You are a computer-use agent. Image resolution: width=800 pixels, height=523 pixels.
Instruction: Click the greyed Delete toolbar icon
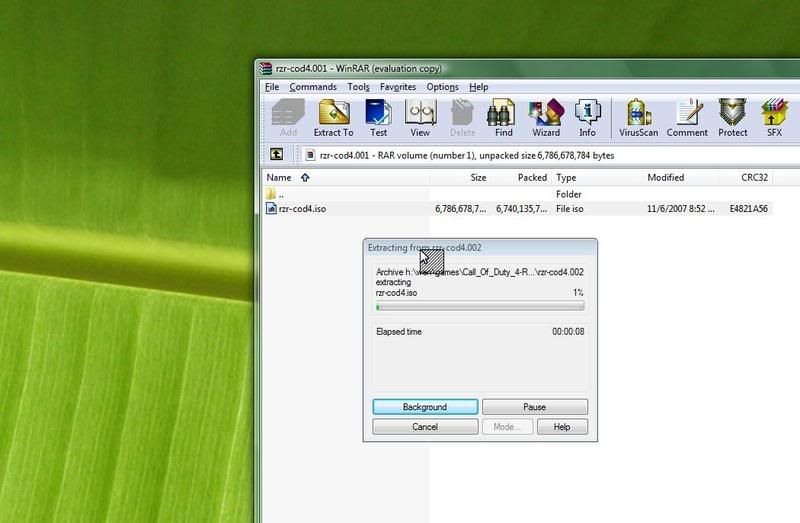462,118
